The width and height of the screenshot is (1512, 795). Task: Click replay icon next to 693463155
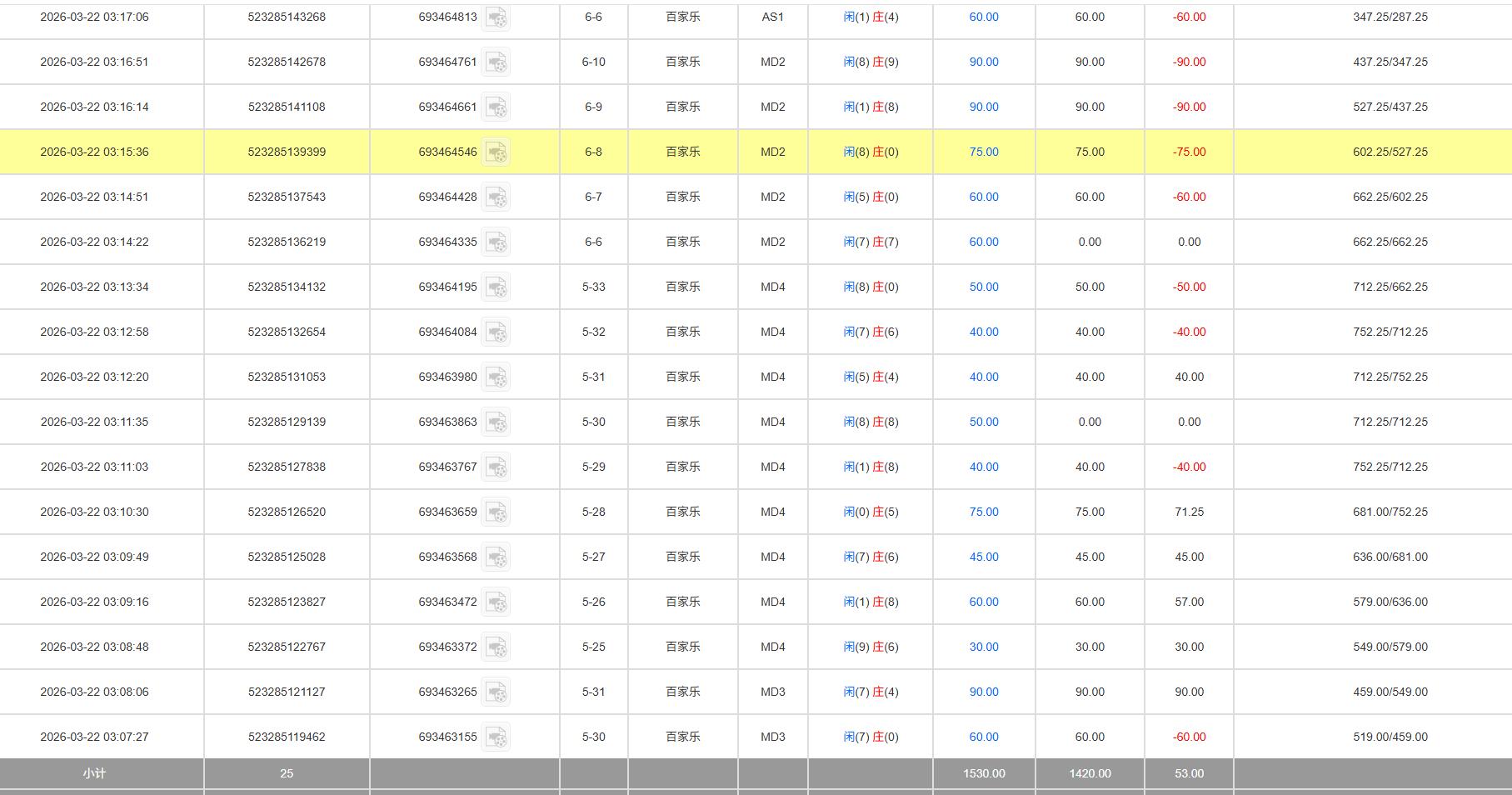[x=497, y=737]
